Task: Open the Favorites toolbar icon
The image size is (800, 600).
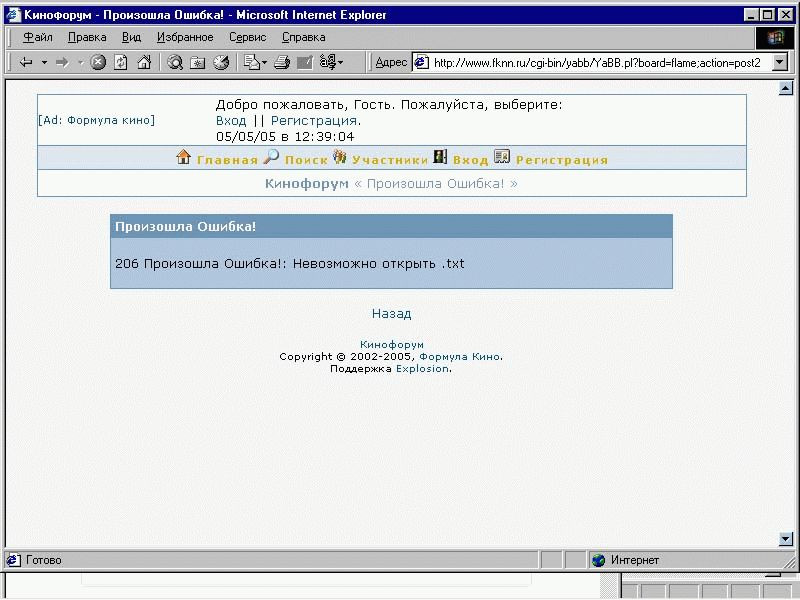Action: 198,63
